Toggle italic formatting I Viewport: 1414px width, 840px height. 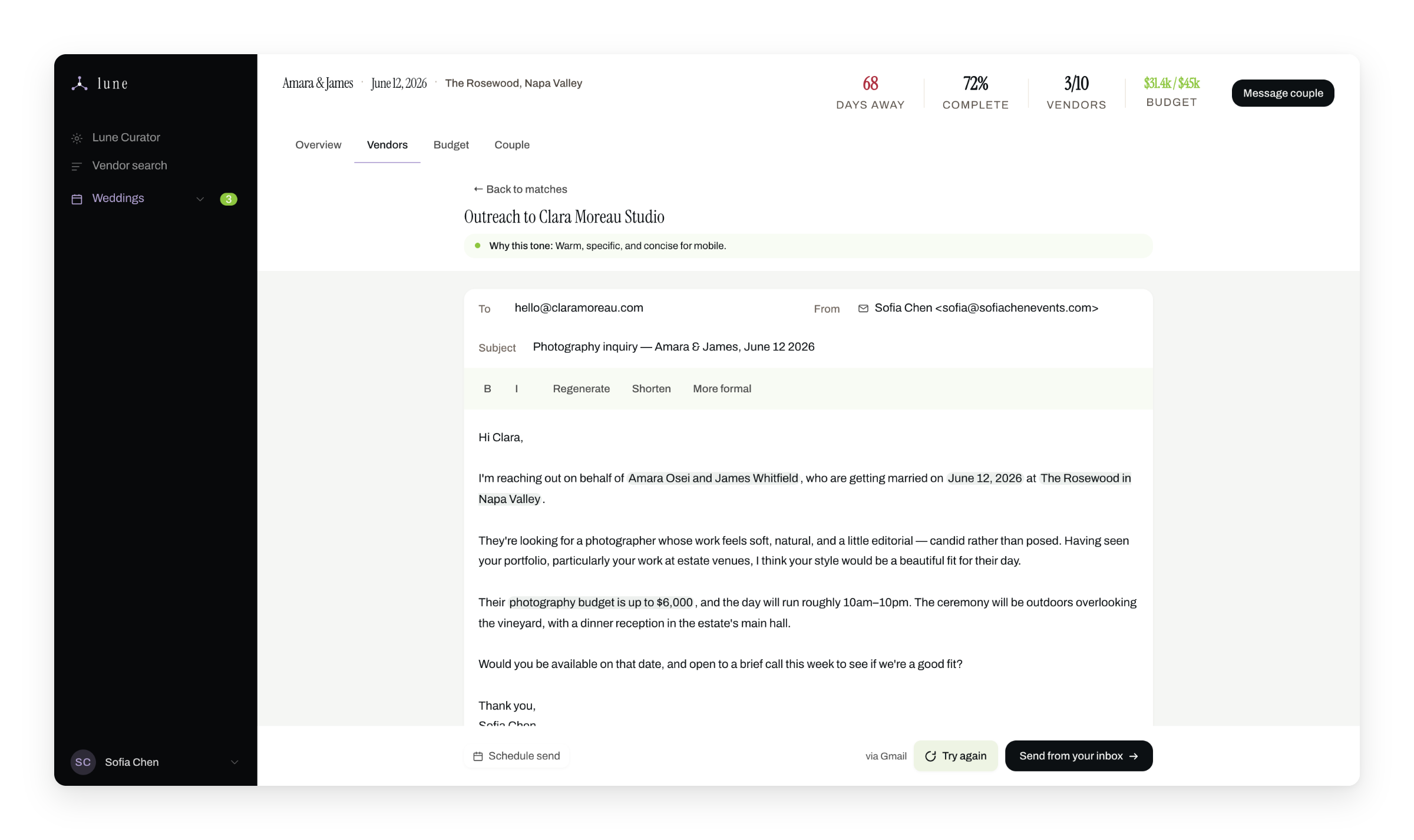pyautogui.click(x=517, y=389)
